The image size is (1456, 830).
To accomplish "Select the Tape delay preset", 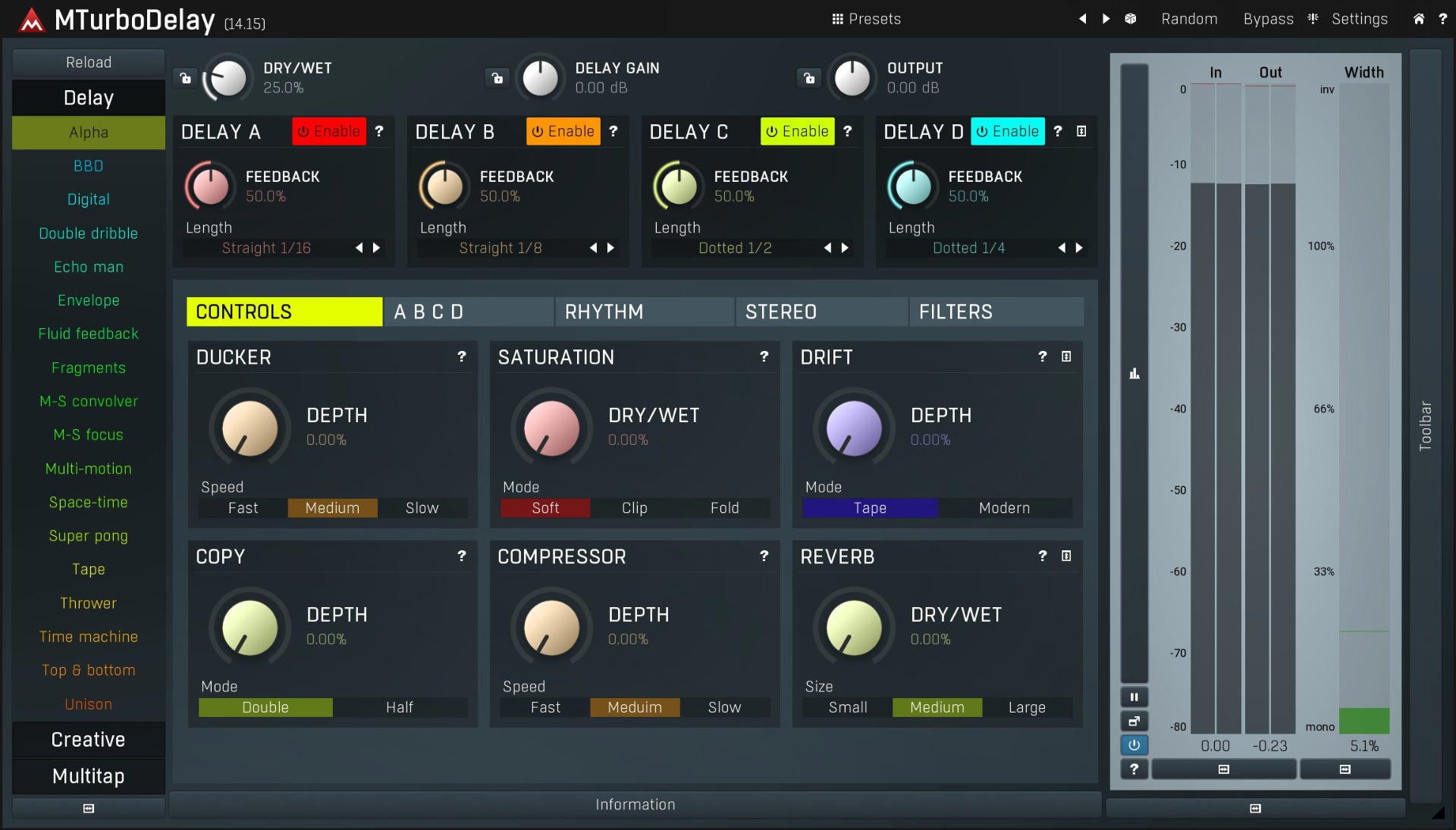I will 89,569.
